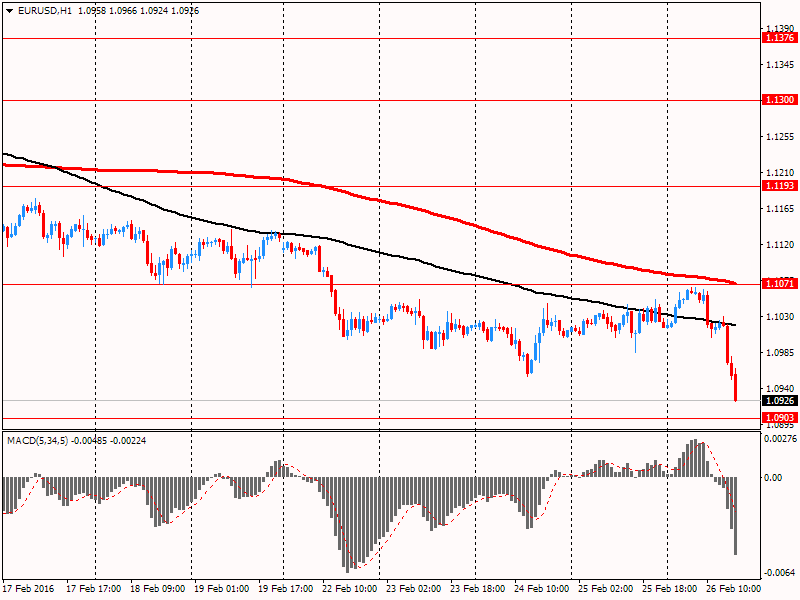Select the -0.0064 MACD scale value

point(780,572)
